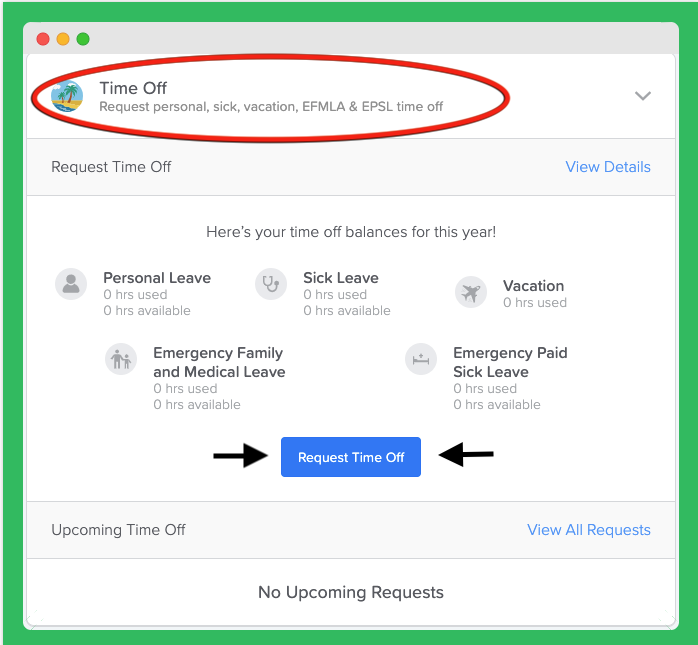
Task: Collapse the Time Off section chevron
Action: (x=642, y=96)
